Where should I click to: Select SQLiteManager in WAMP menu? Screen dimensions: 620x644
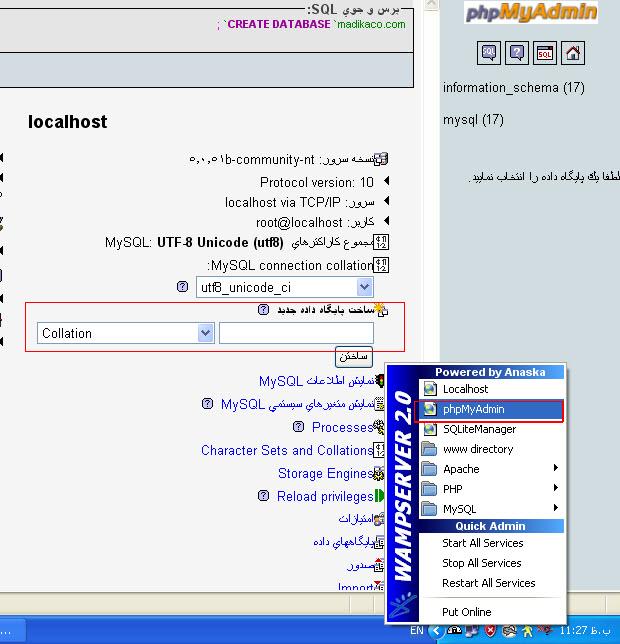tap(491, 429)
